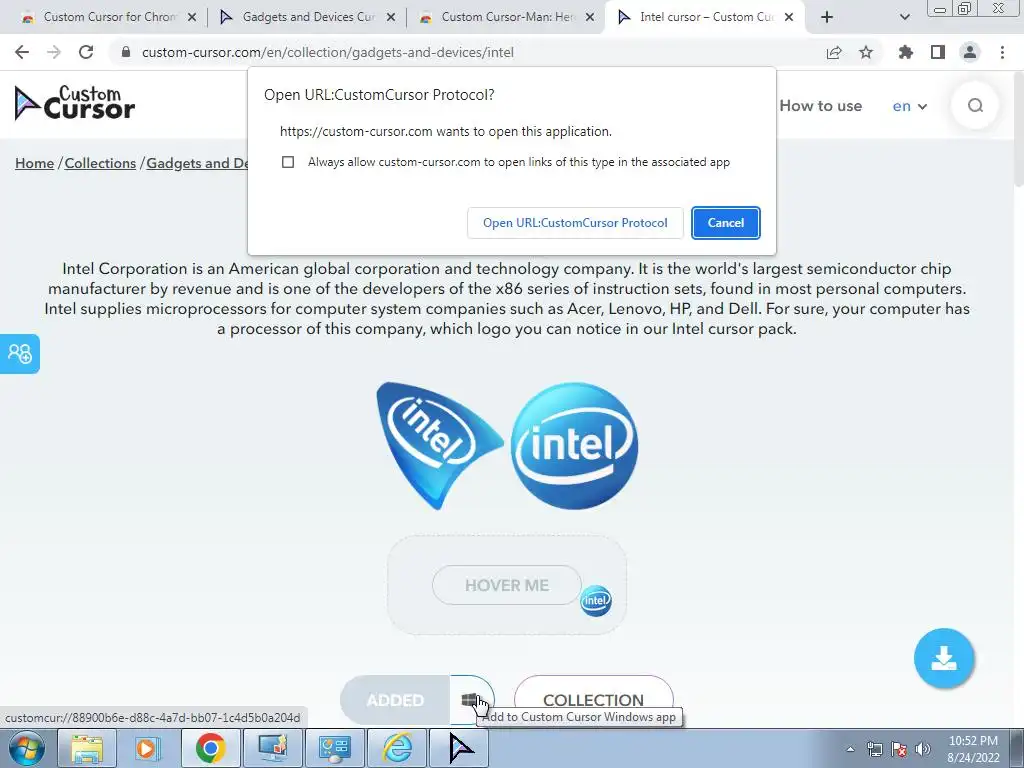1024x768 pixels.
Task: Click the network tray icon
Action: pyautogui.click(x=874, y=749)
